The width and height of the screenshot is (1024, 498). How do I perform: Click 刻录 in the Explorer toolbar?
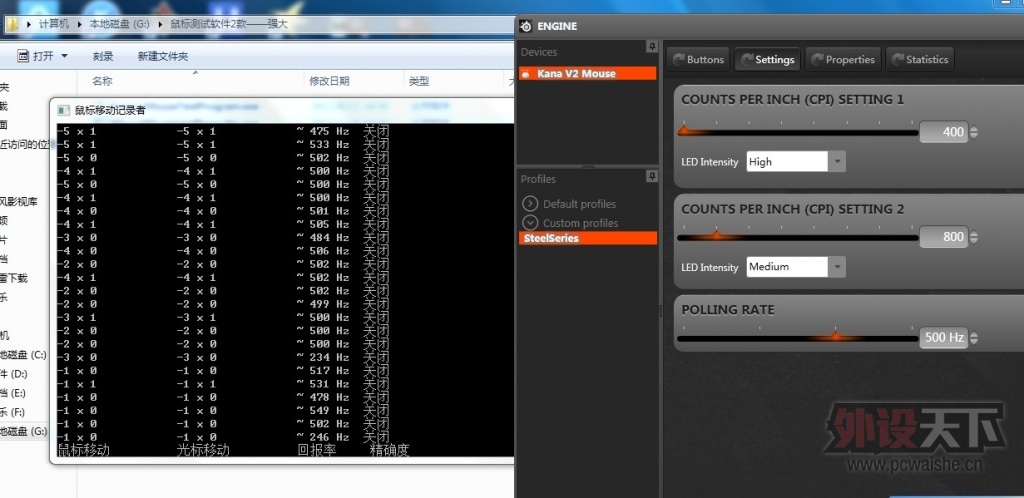(x=103, y=56)
